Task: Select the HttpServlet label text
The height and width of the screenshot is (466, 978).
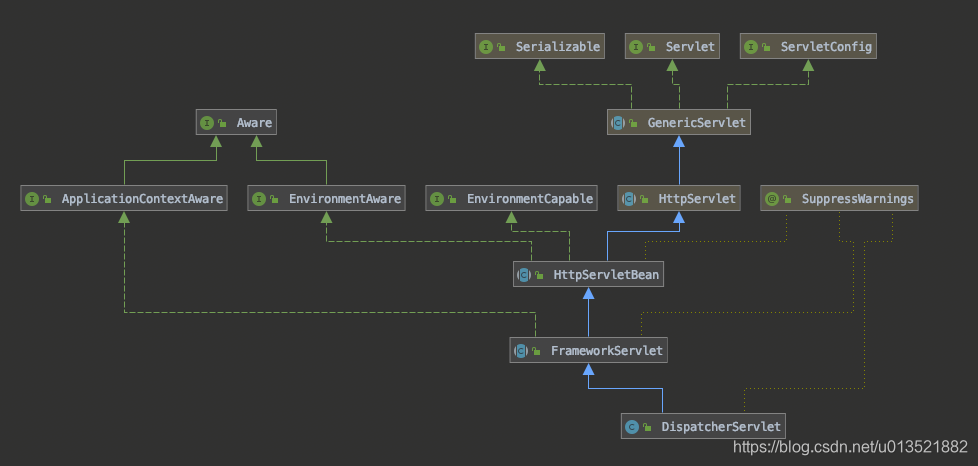Action: pos(697,199)
